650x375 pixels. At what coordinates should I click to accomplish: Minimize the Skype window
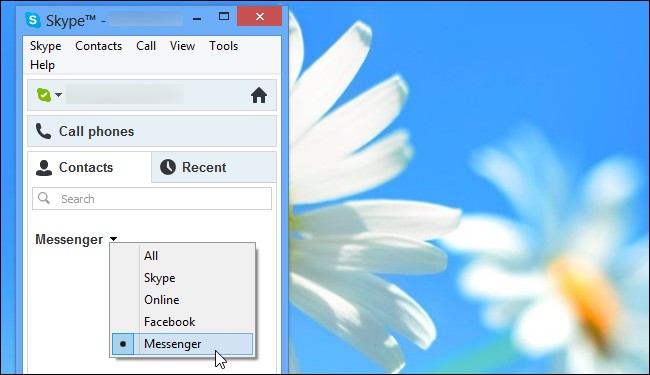click(197, 19)
